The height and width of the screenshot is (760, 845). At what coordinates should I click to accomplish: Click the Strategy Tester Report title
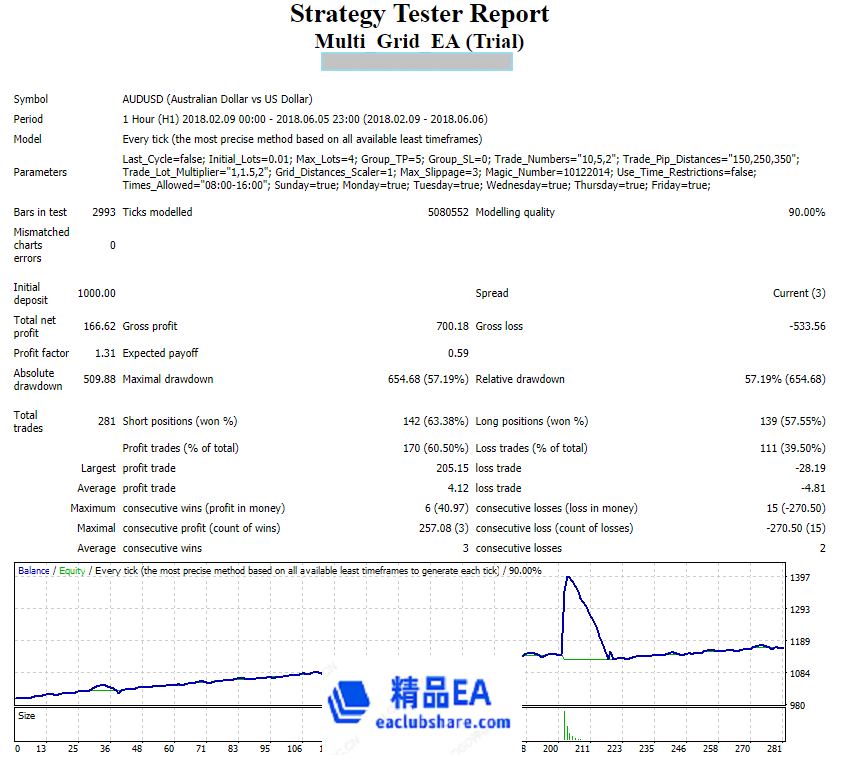tap(419, 15)
